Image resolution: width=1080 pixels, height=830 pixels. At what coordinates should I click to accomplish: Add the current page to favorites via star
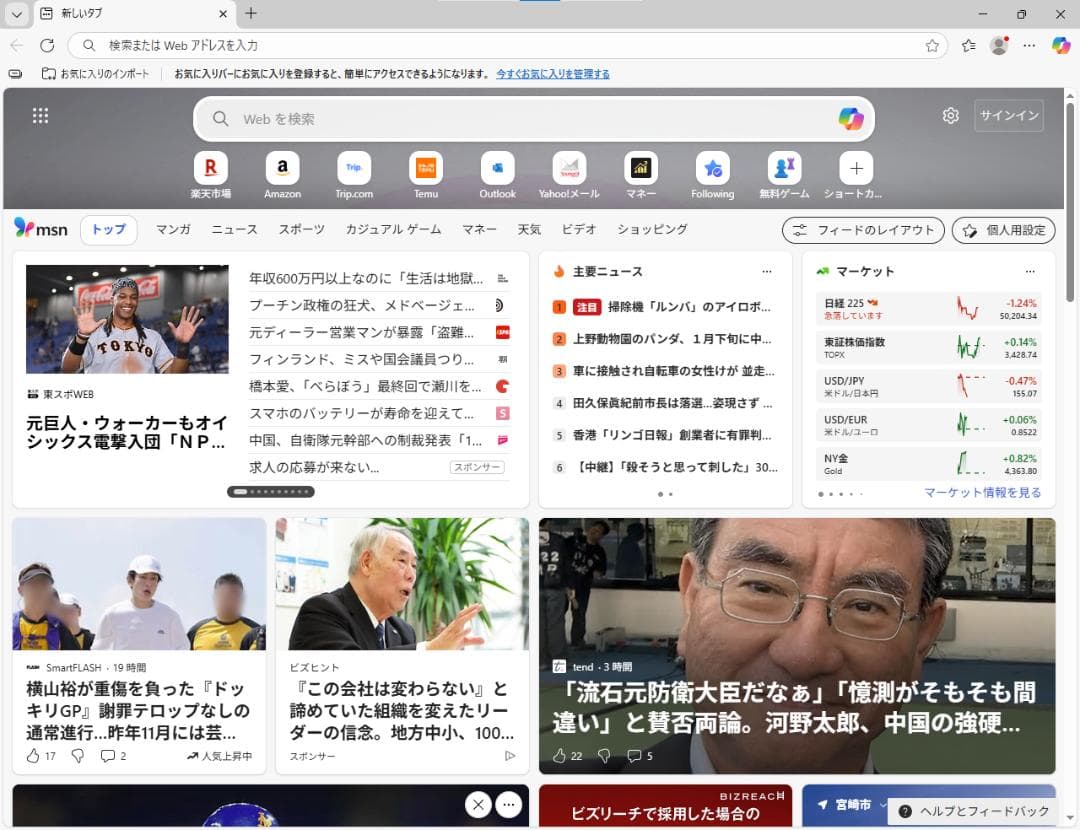click(x=931, y=45)
